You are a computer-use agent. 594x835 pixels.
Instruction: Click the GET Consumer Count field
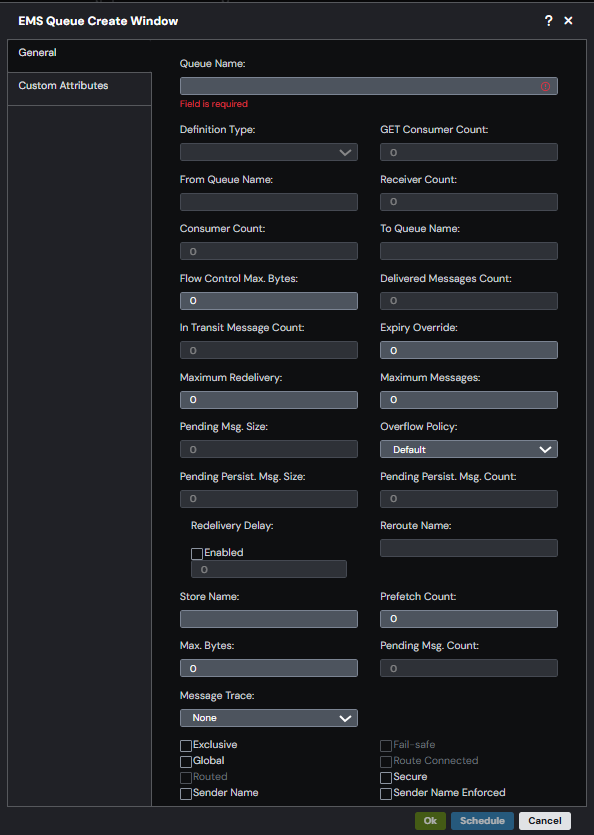point(469,152)
